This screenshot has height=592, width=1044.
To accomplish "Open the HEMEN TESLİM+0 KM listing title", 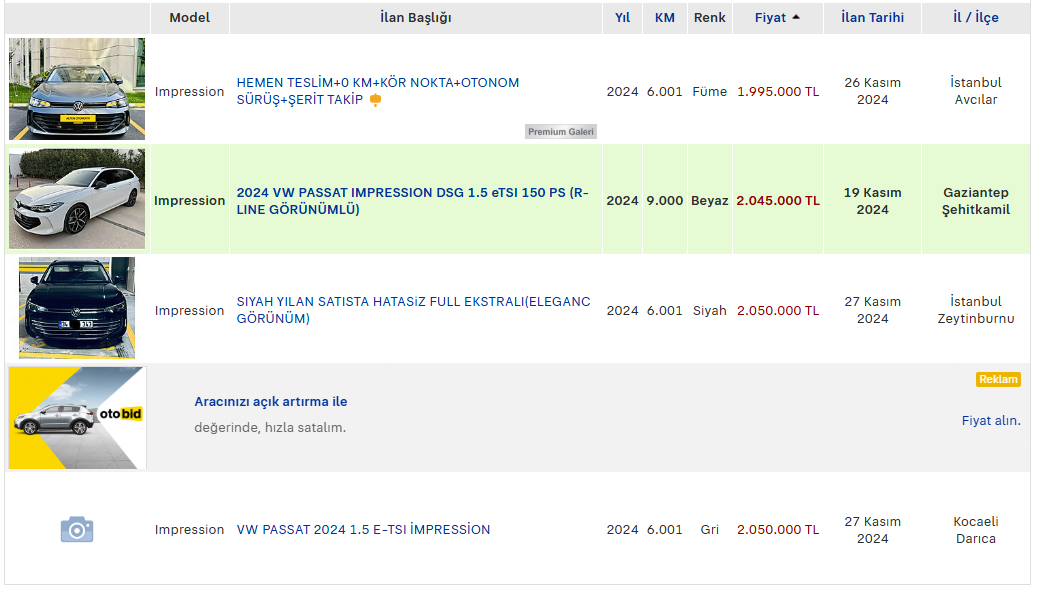I will 378,91.
